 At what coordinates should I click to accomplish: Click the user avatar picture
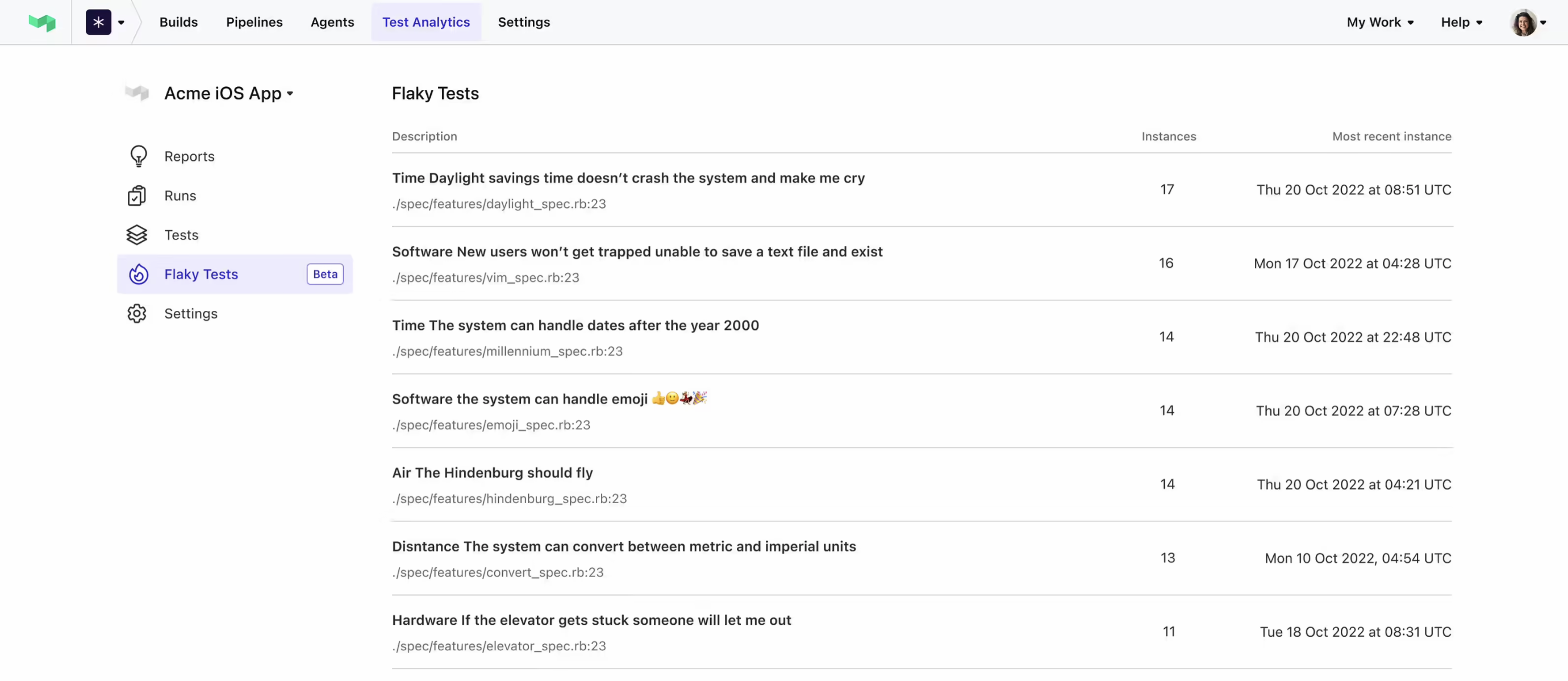[1523, 23]
